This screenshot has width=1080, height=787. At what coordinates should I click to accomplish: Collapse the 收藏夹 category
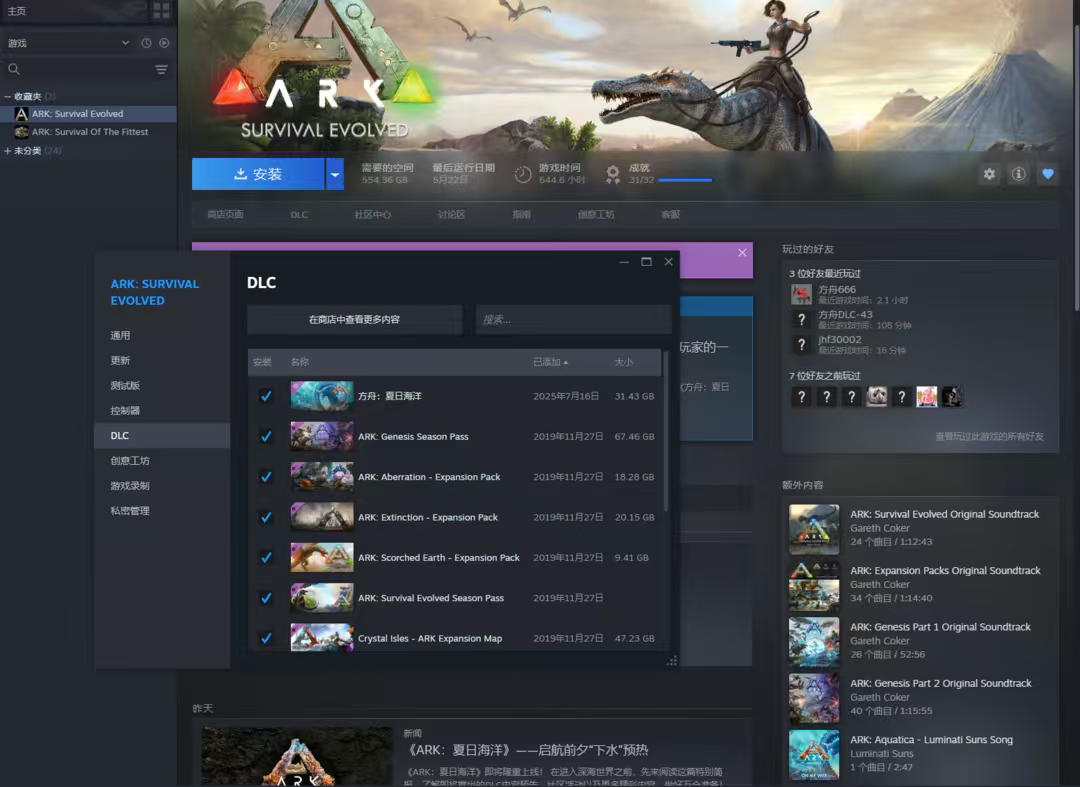click(8, 96)
